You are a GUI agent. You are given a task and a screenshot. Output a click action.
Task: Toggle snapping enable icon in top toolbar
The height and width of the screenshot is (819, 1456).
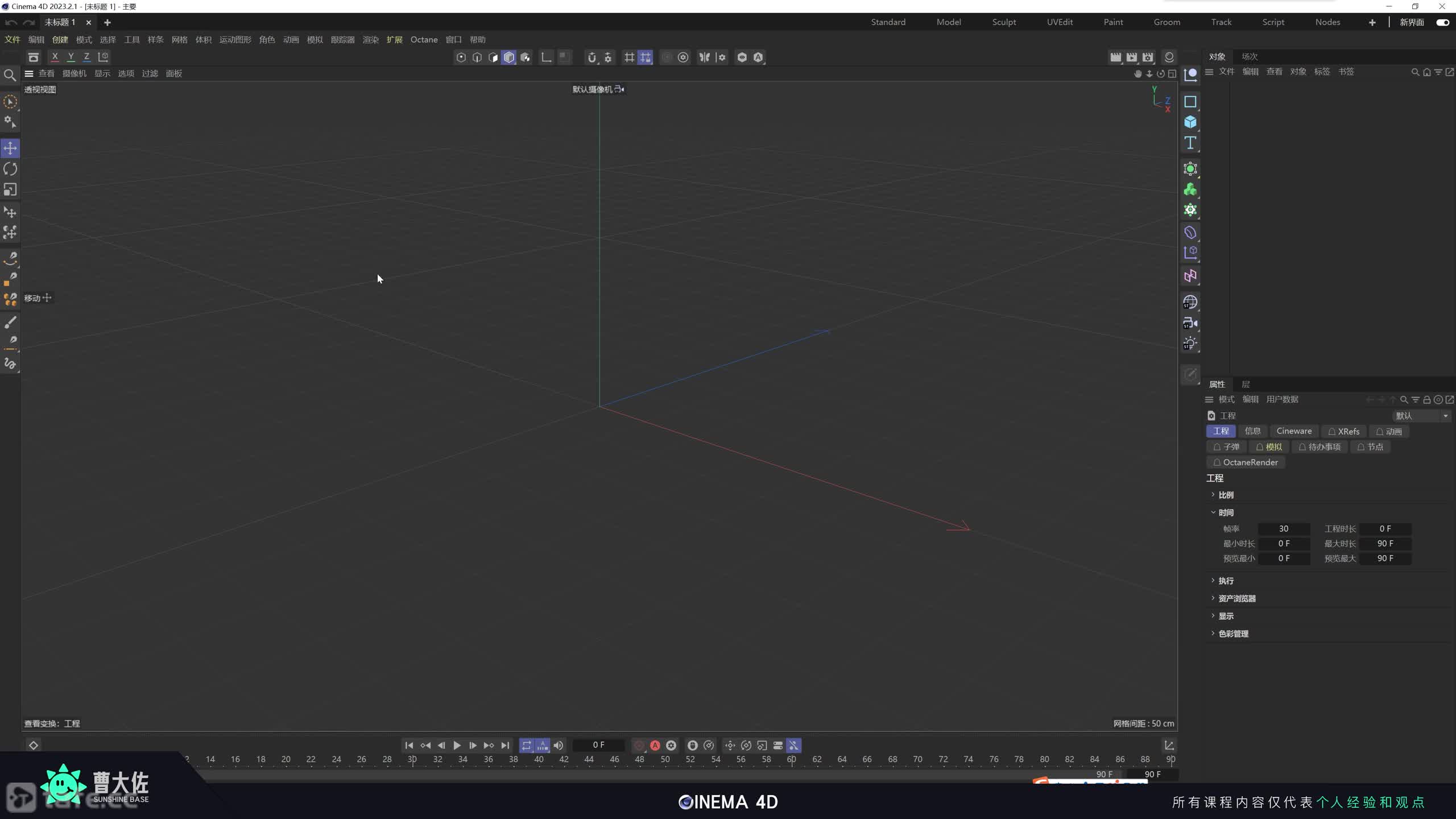[x=591, y=57]
